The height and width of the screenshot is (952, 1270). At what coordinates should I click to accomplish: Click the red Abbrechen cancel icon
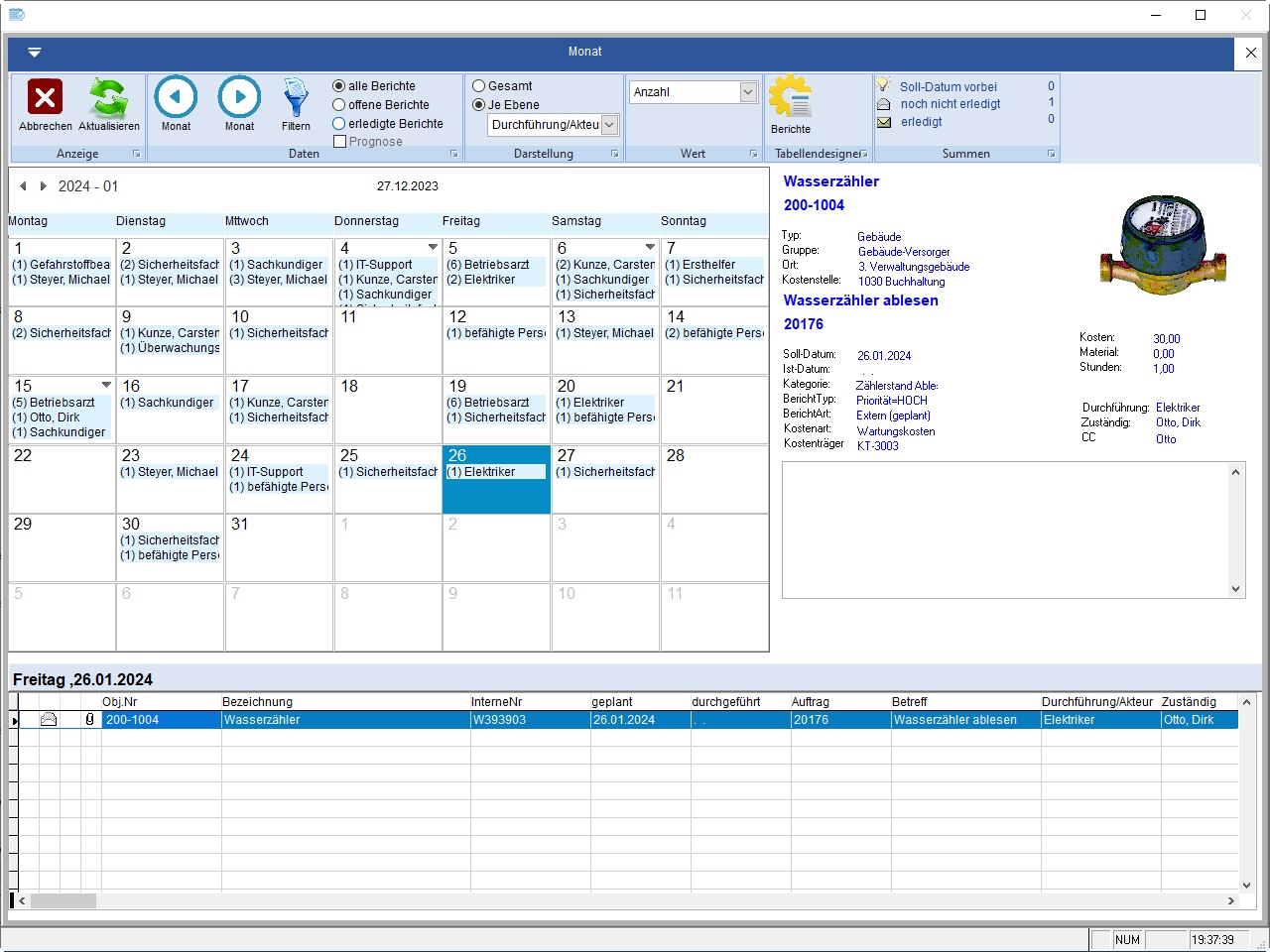click(45, 97)
